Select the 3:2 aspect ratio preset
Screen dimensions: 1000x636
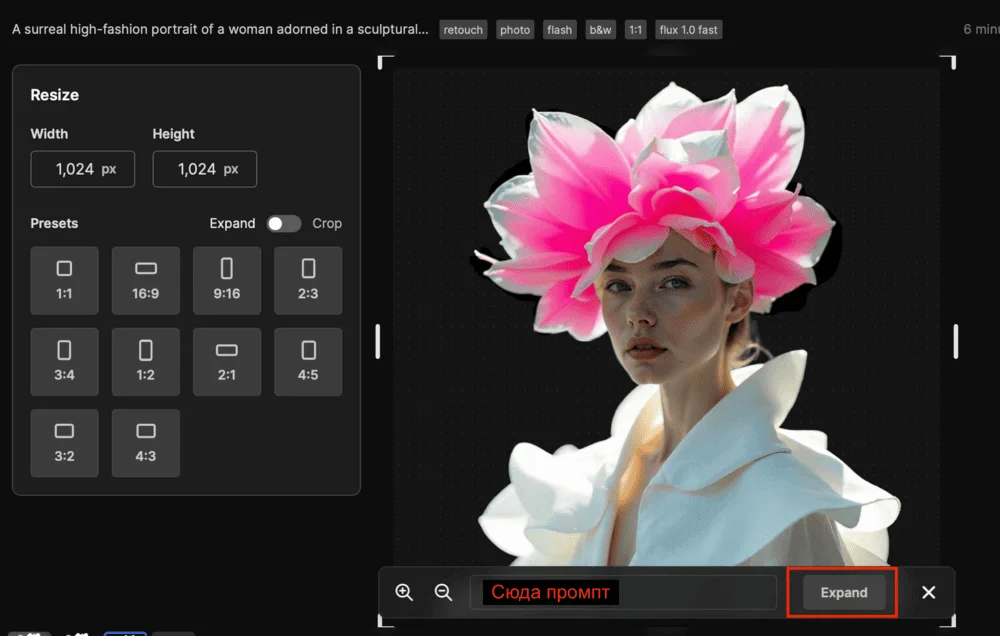(64, 442)
